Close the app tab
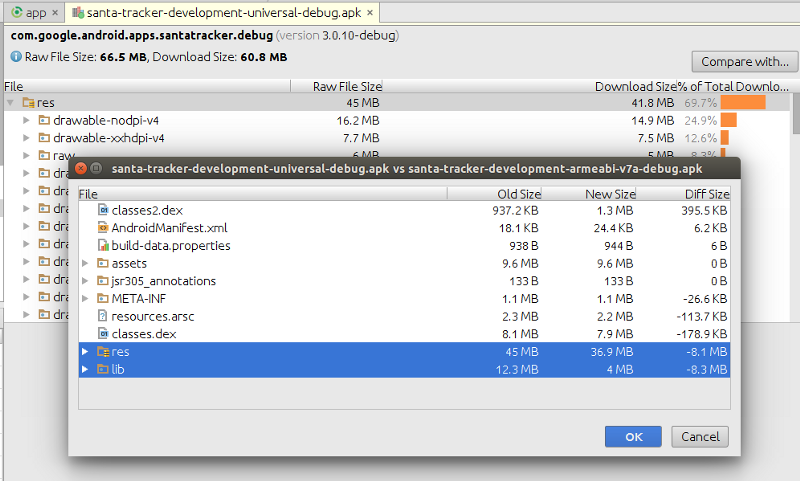The width and height of the screenshot is (800, 481). click(55, 13)
